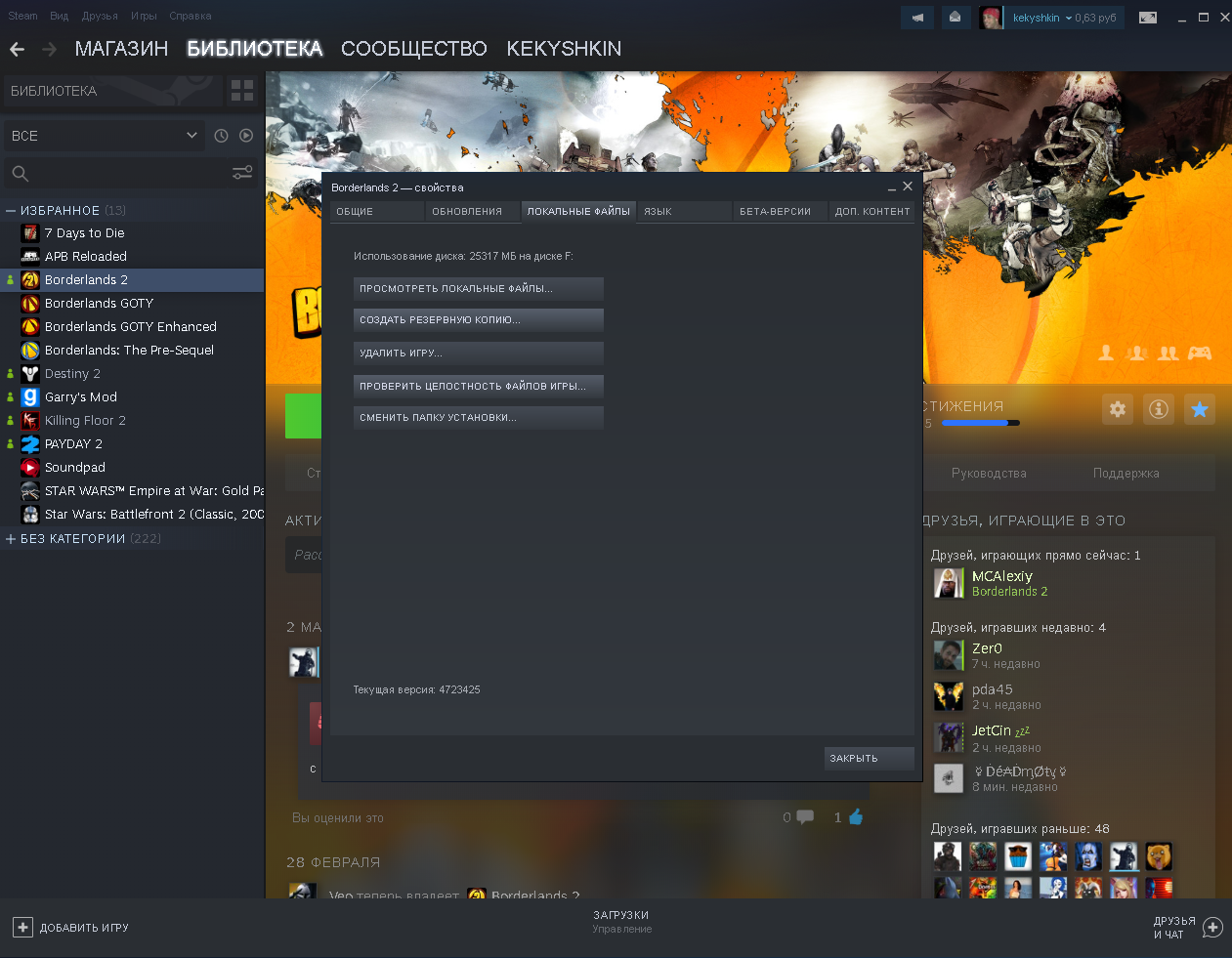Viewport: 1232px width, 958px height.
Task: Open the game settings gear icon
Action: (1118, 409)
